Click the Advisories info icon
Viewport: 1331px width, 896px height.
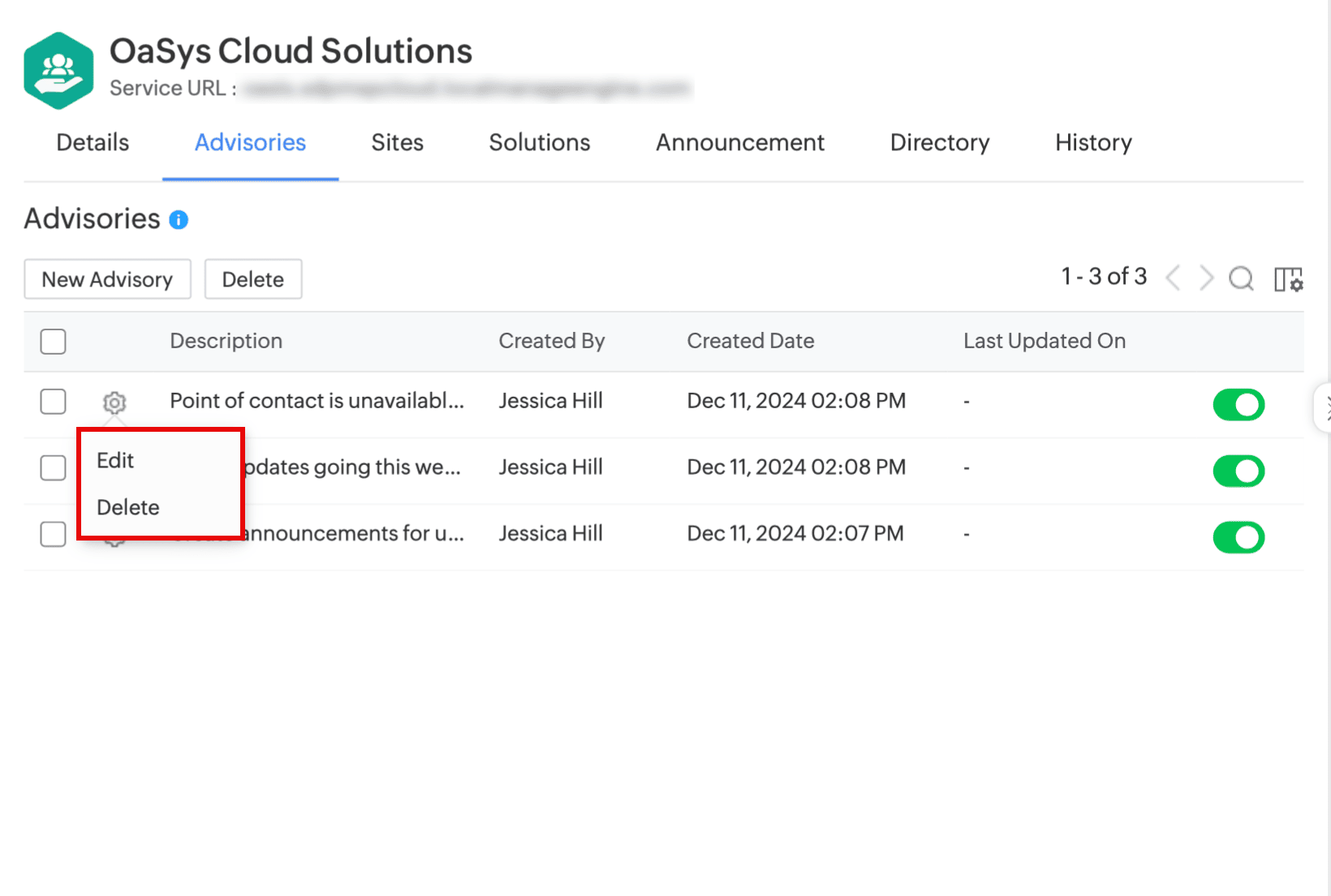pos(179,220)
